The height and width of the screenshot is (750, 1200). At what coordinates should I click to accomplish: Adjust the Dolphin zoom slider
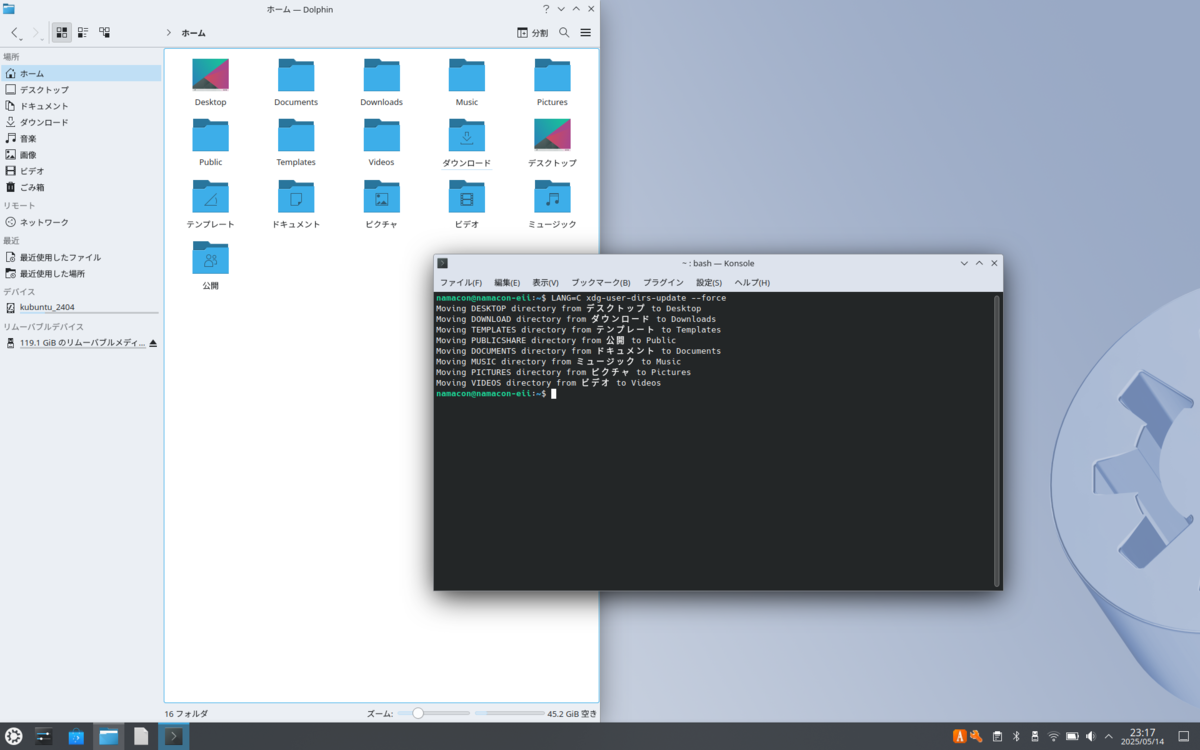click(433, 713)
